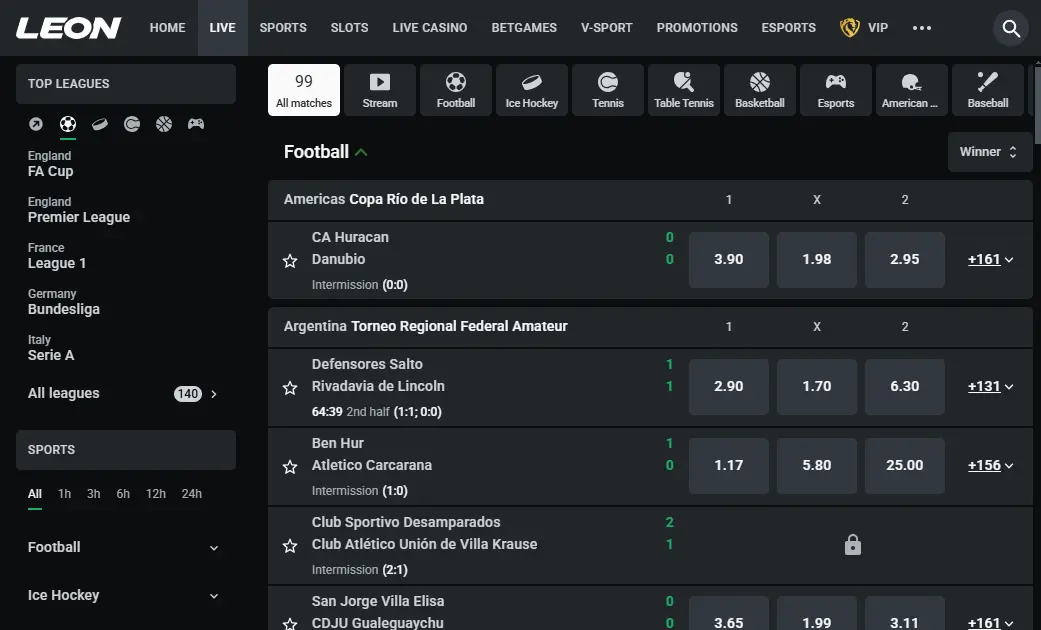Bet on CA Huracan at 3.90
The image size is (1041, 630).
(x=728, y=260)
